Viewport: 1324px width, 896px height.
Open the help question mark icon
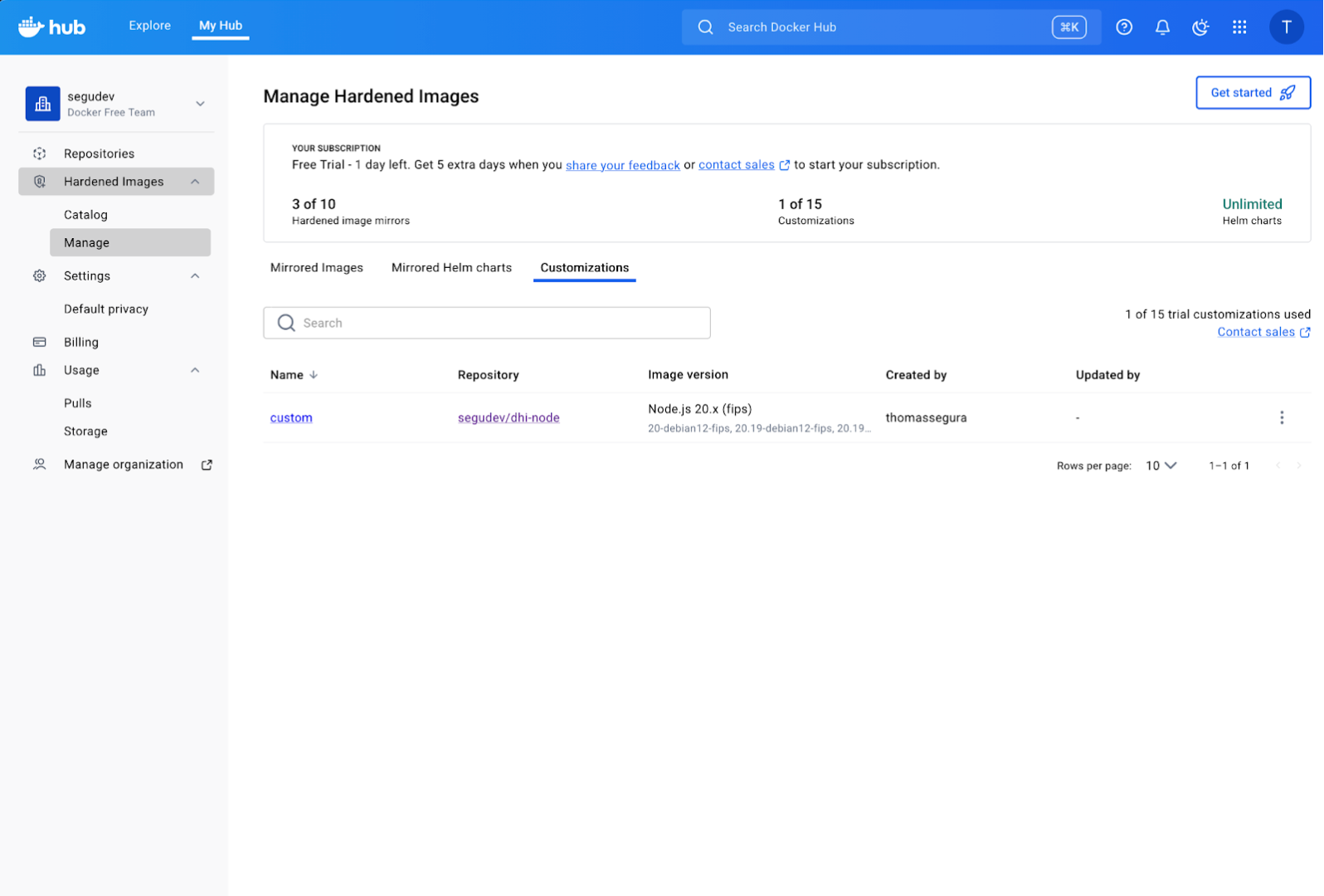click(x=1124, y=27)
